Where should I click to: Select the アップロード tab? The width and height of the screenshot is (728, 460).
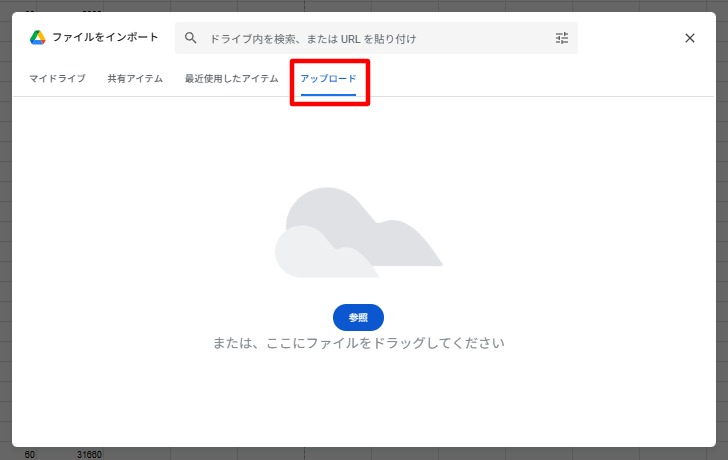328,78
